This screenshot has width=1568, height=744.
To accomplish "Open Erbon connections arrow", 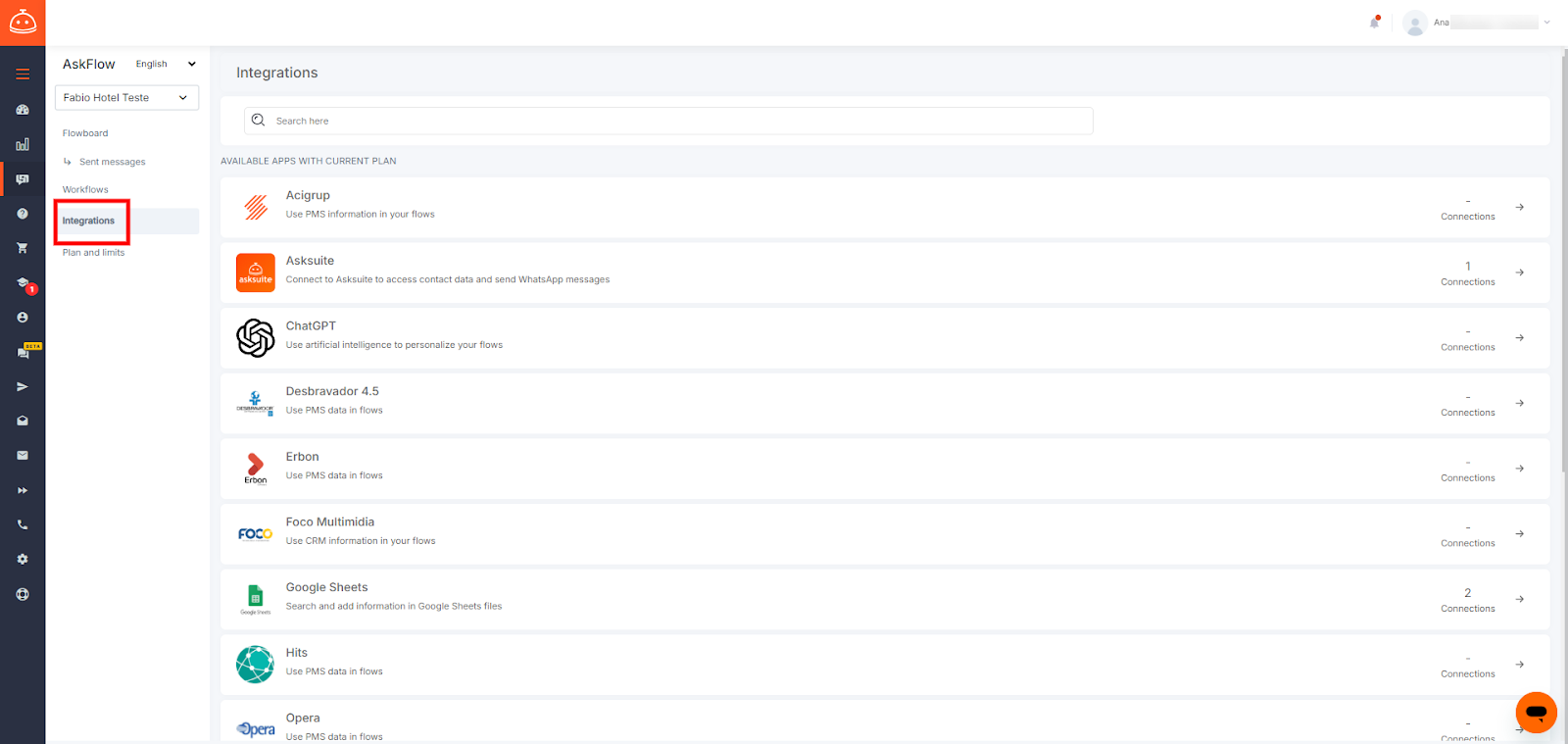I will 1520,469.
